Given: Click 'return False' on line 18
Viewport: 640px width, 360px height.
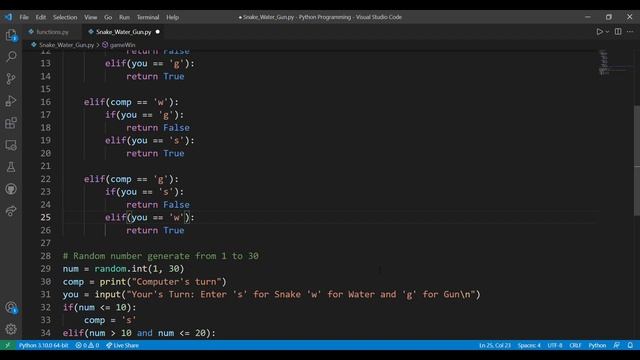Looking at the screenshot, I should point(158,128).
